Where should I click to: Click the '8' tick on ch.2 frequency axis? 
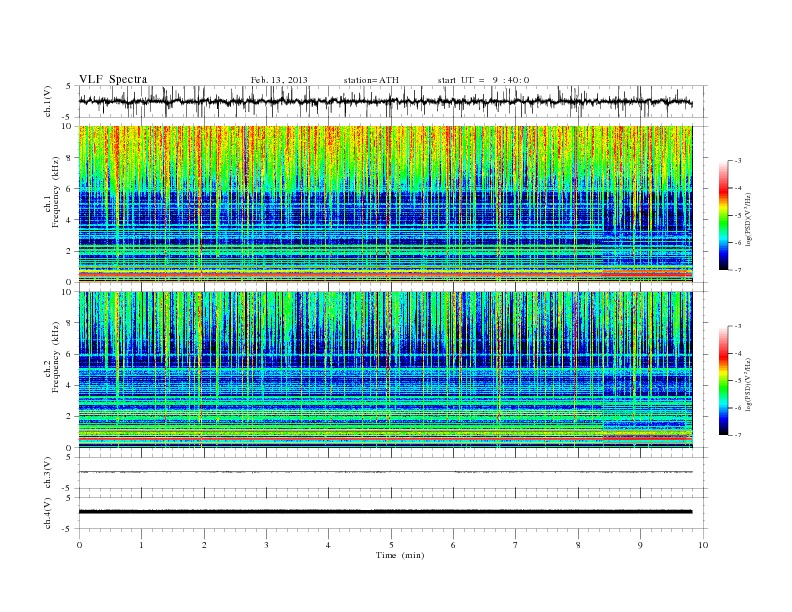pyautogui.click(x=70, y=323)
